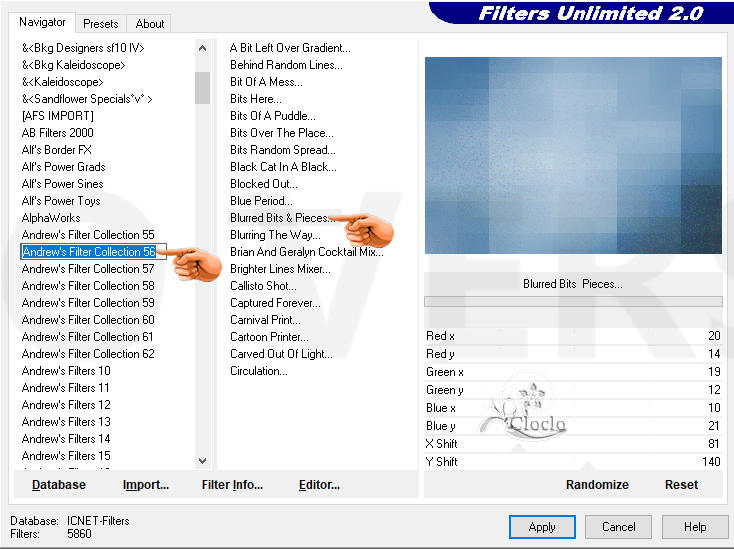Open the About tab
The height and width of the screenshot is (549, 734).
pos(150,23)
